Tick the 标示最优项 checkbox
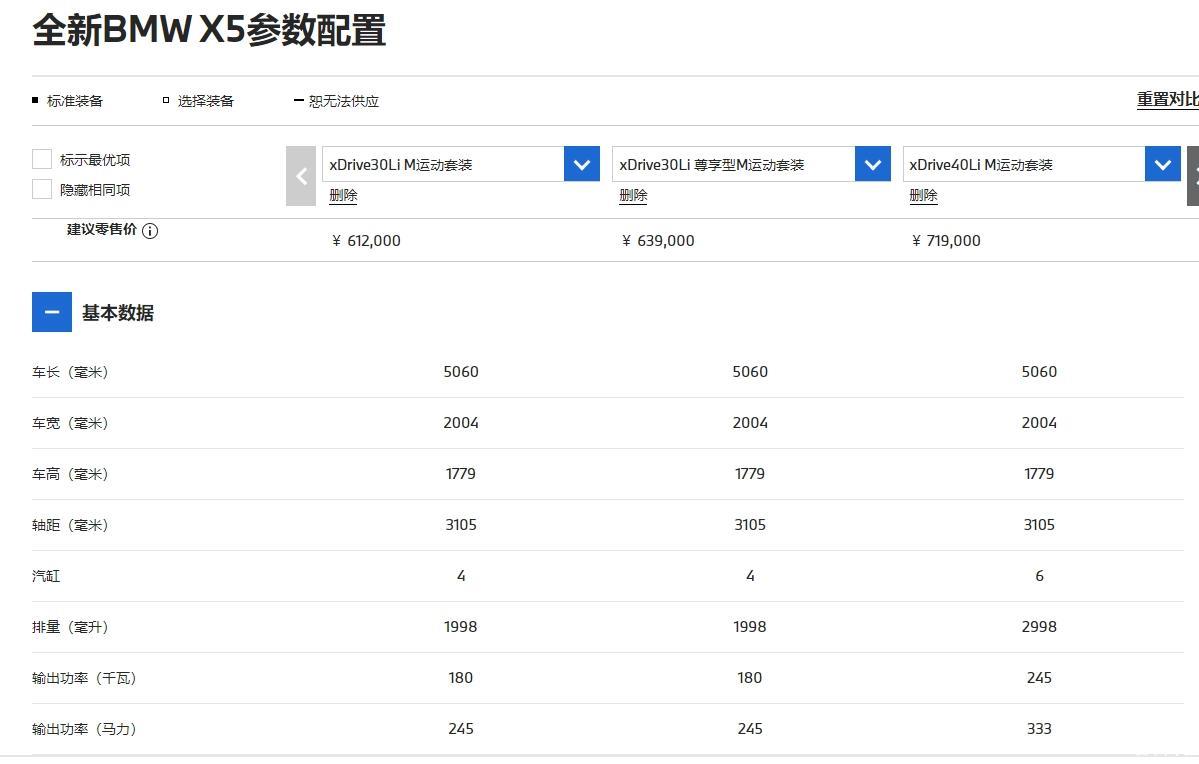Screen dimensions: 1199x764 [42, 159]
